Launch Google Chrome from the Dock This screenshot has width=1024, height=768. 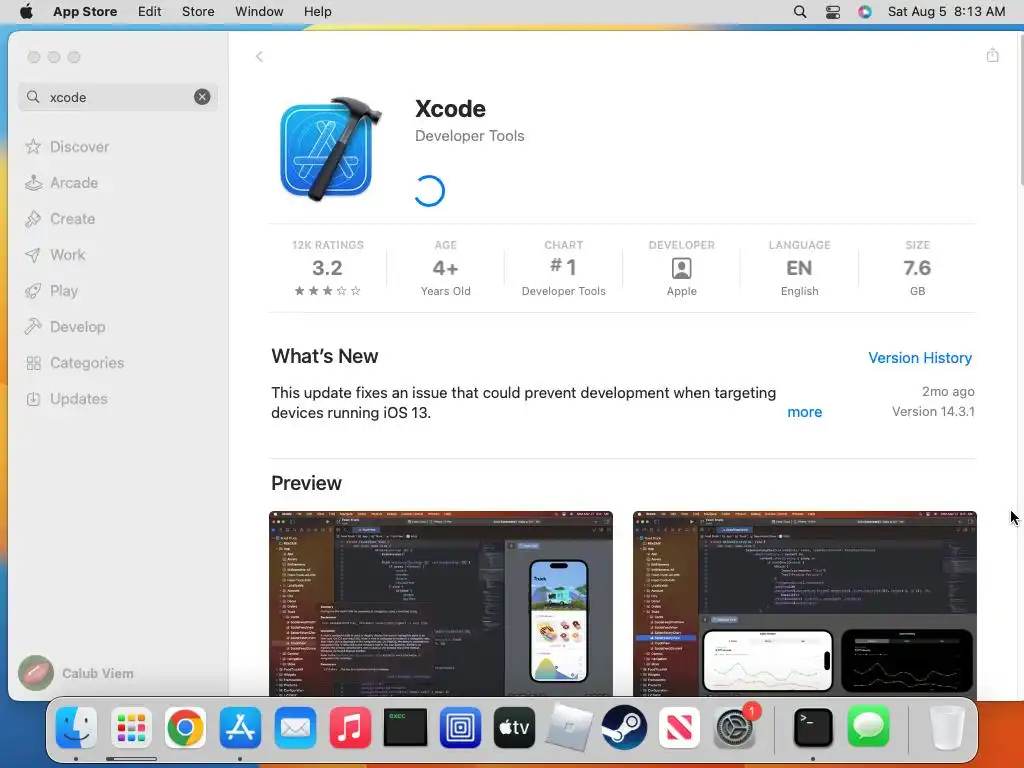(x=185, y=727)
